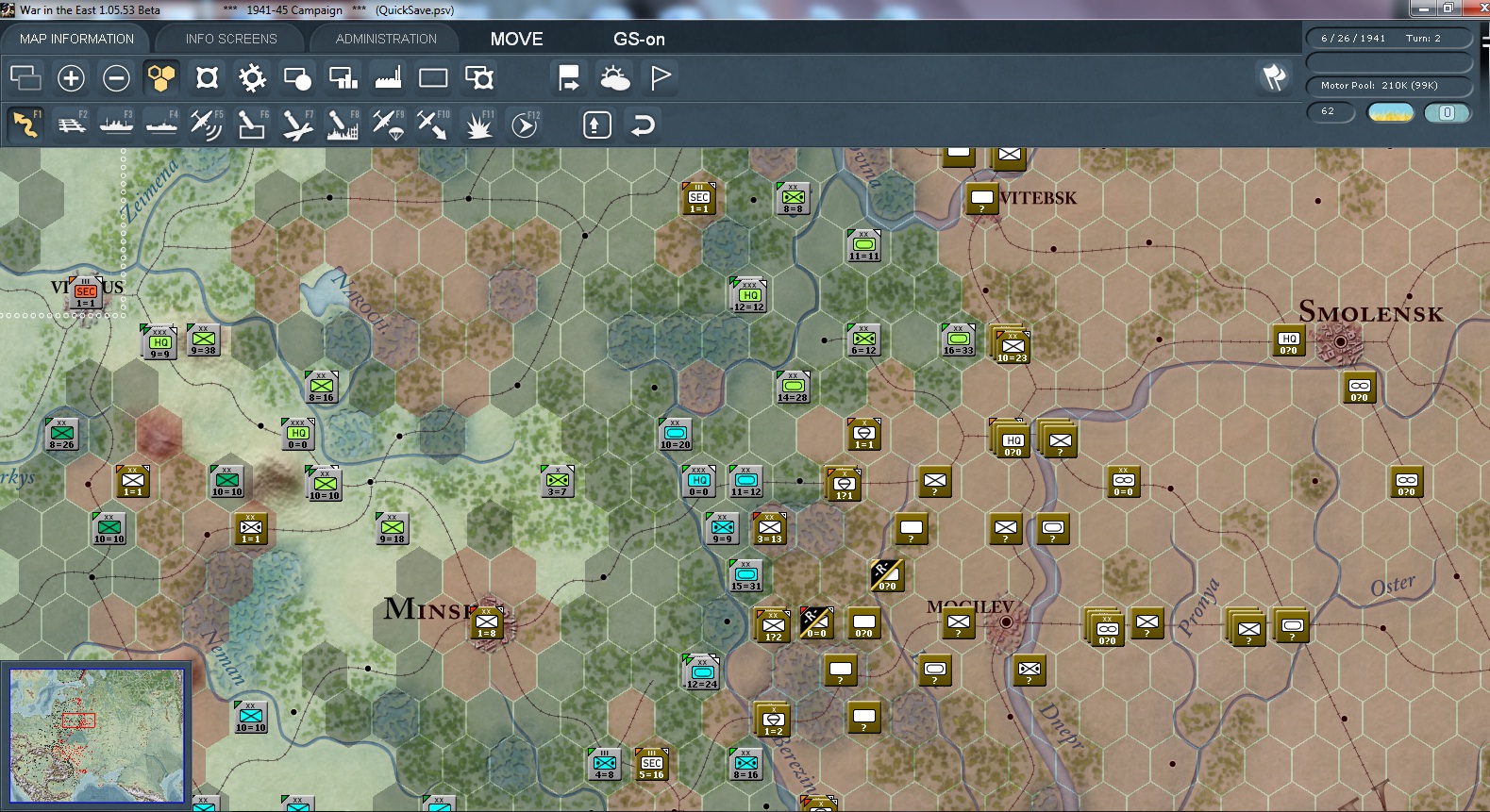Click the weather field picture pill
The width and height of the screenshot is (1490, 812).
1391,113
